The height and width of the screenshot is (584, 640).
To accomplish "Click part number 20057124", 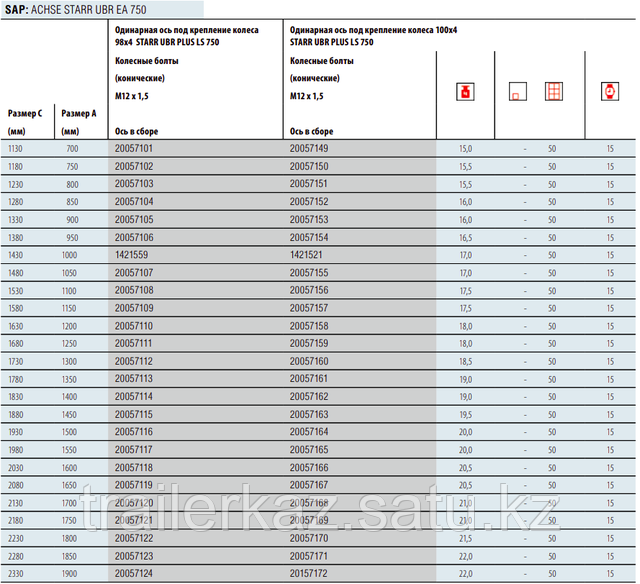I will [x=134, y=573].
